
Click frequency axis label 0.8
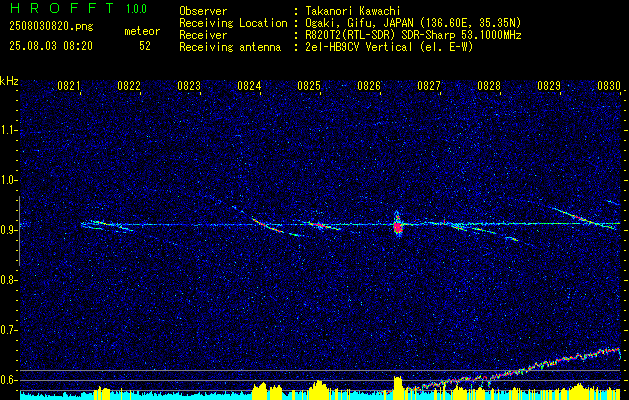8,280
